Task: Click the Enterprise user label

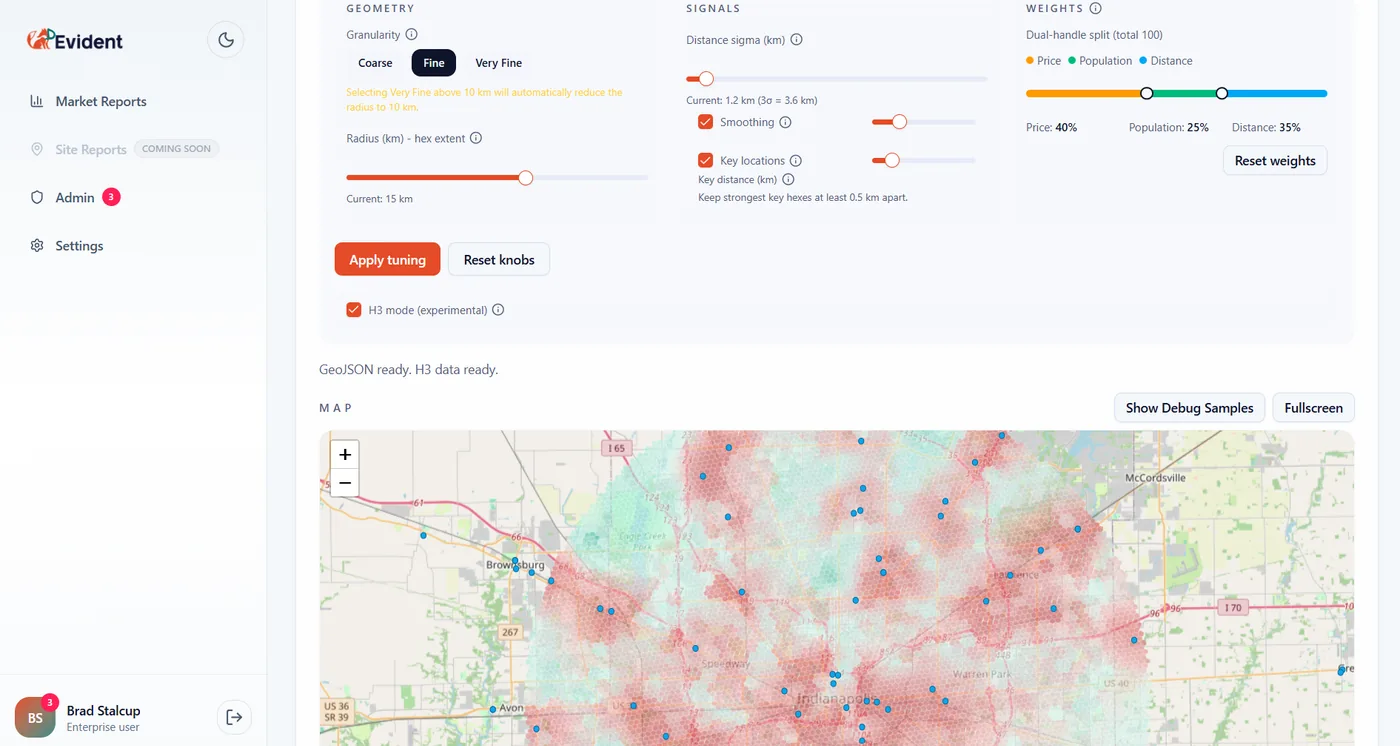Action: 103,727
